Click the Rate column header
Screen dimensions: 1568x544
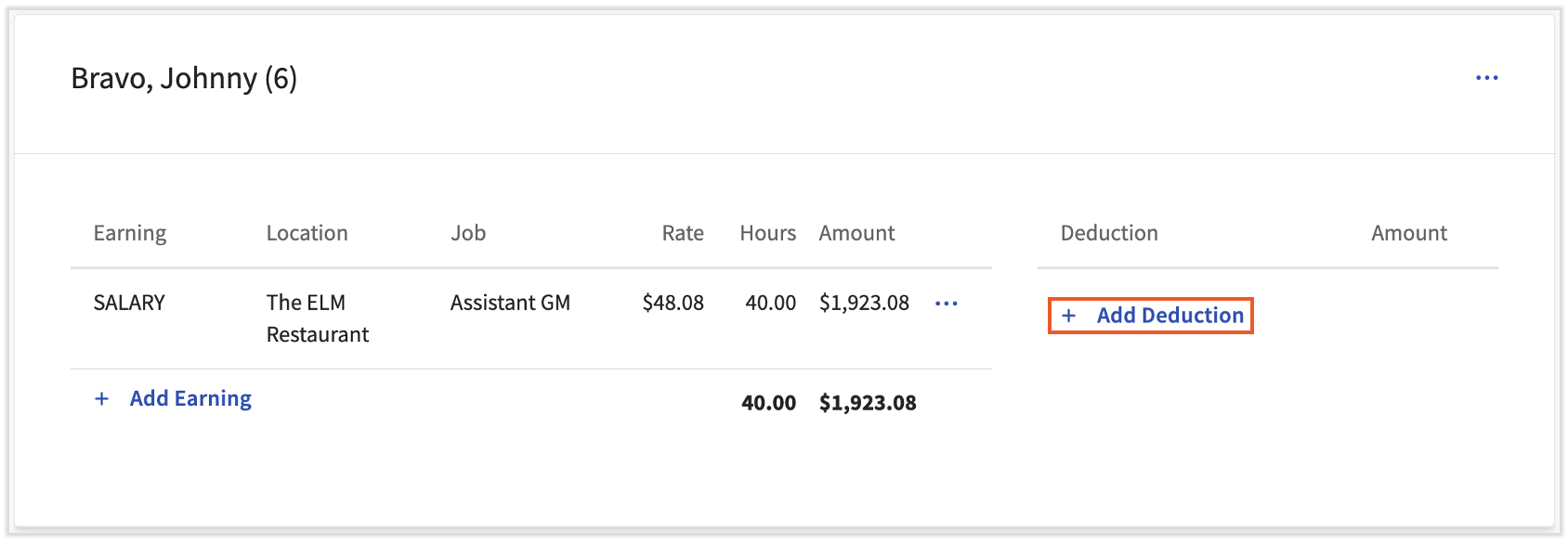click(x=682, y=234)
